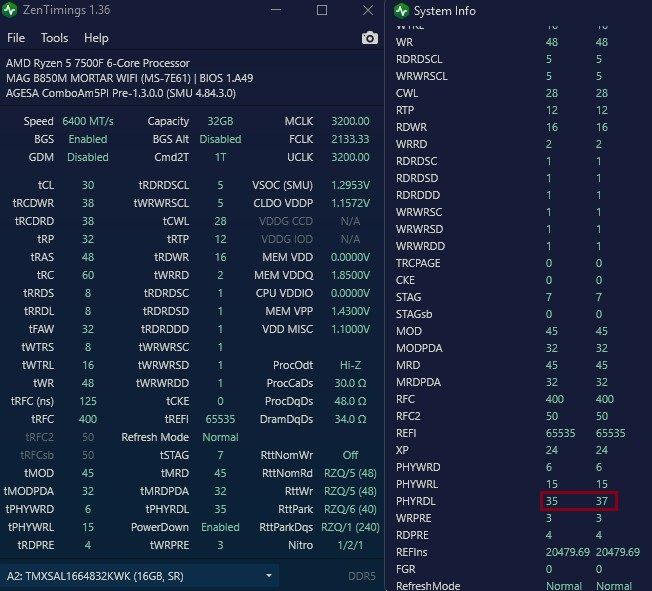Click the Refresh Mode Normal value

tap(220, 437)
